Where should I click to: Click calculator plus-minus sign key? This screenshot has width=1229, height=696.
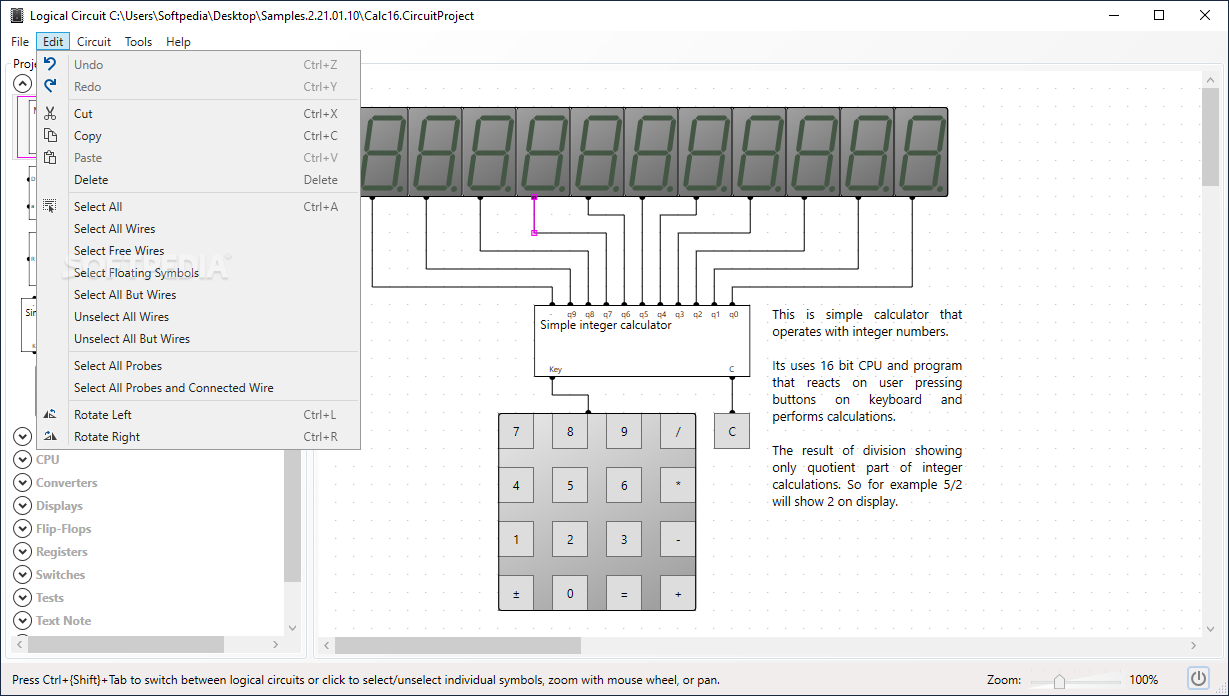coord(516,594)
